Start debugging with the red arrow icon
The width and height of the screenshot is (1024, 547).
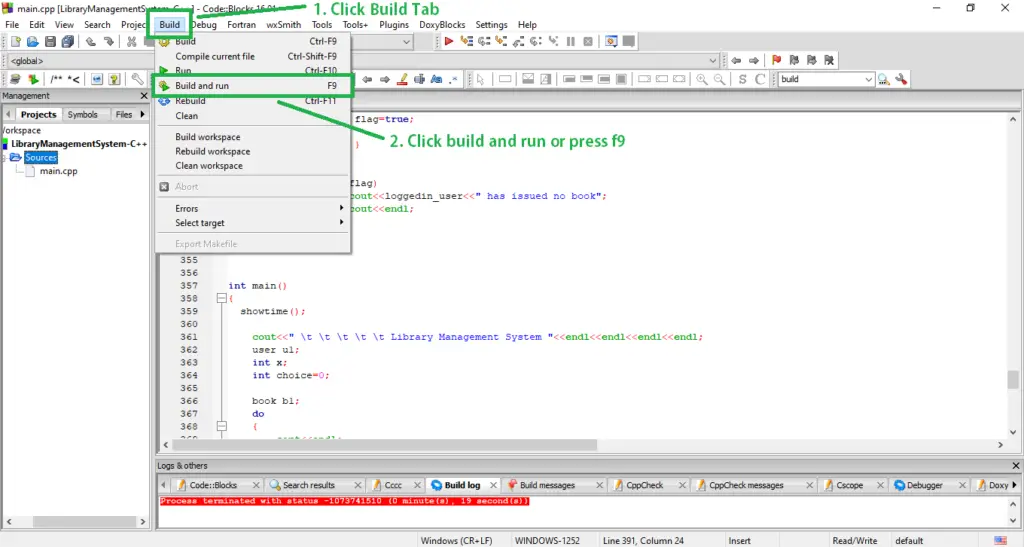(449, 41)
